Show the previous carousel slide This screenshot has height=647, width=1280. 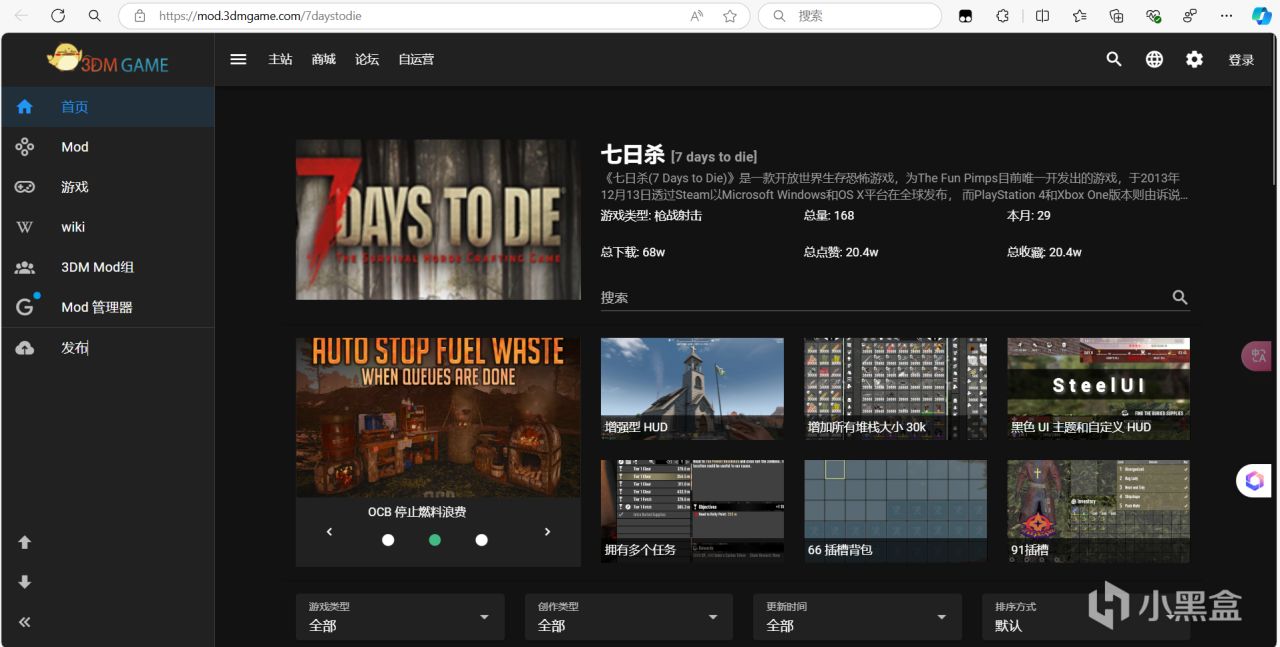[x=329, y=532]
